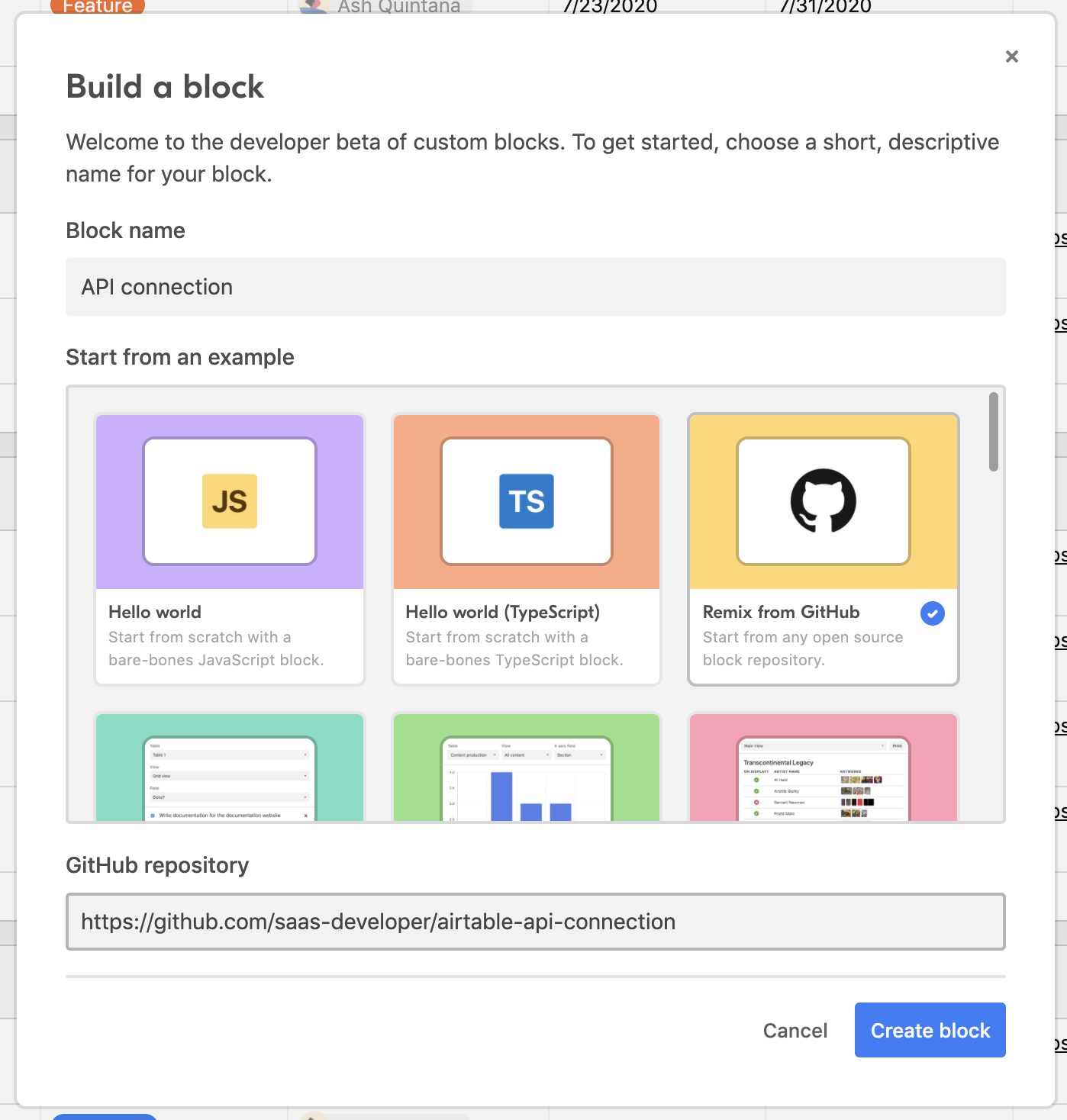Image resolution: width=1067 pixels, height=1120 pixels.
Task: Click Ash Quintana in background table
Action: [x=398, y=7]
